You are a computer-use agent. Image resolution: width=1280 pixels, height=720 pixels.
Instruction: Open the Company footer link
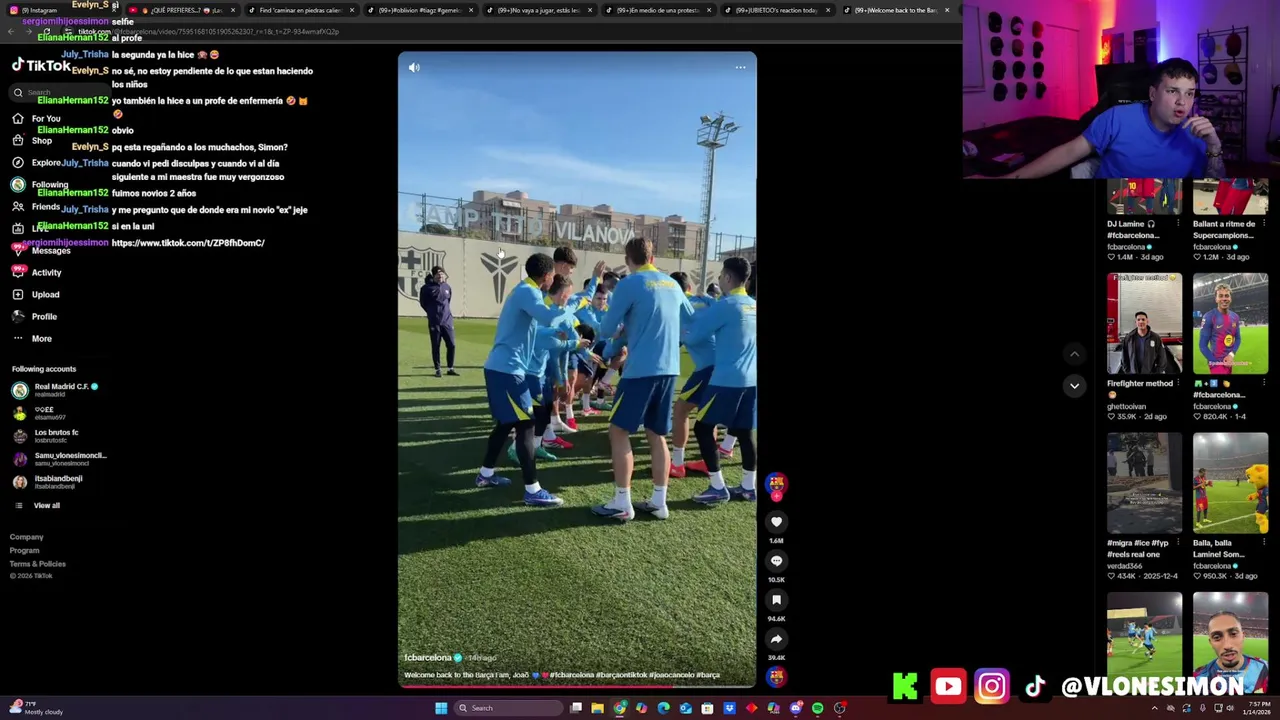(x=27, y=537)
